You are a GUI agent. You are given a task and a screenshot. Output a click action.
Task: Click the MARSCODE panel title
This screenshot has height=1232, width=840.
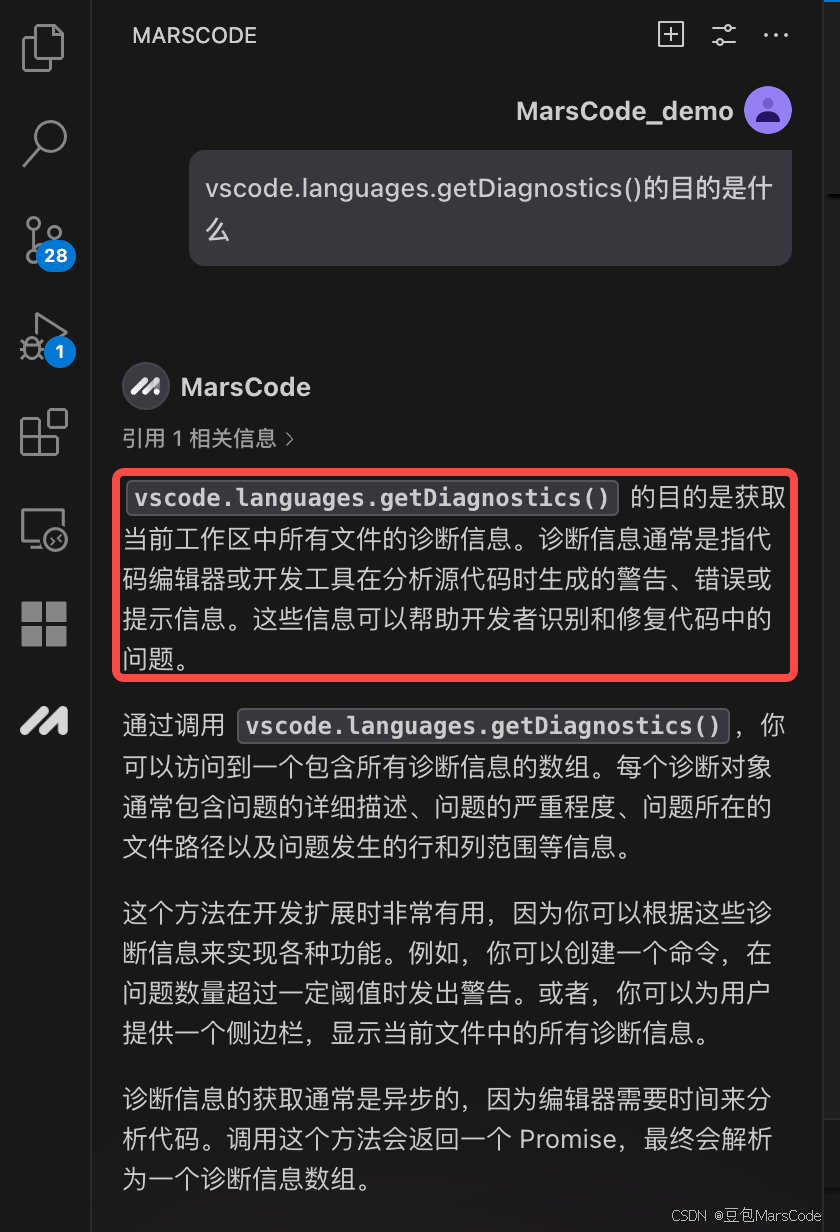(194, 35)
